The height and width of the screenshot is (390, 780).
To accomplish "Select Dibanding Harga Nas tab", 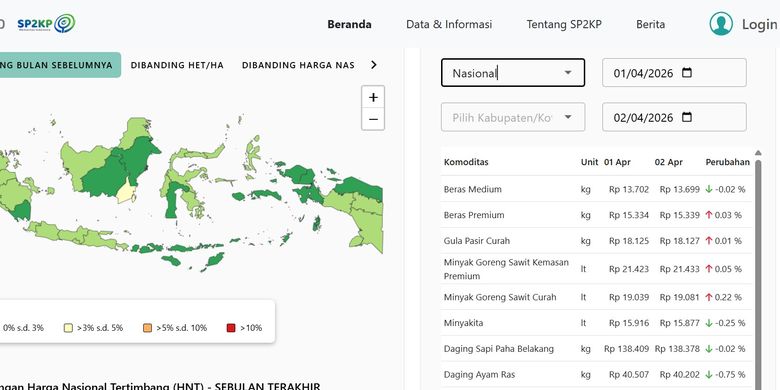I will click(x=298, y=65).
